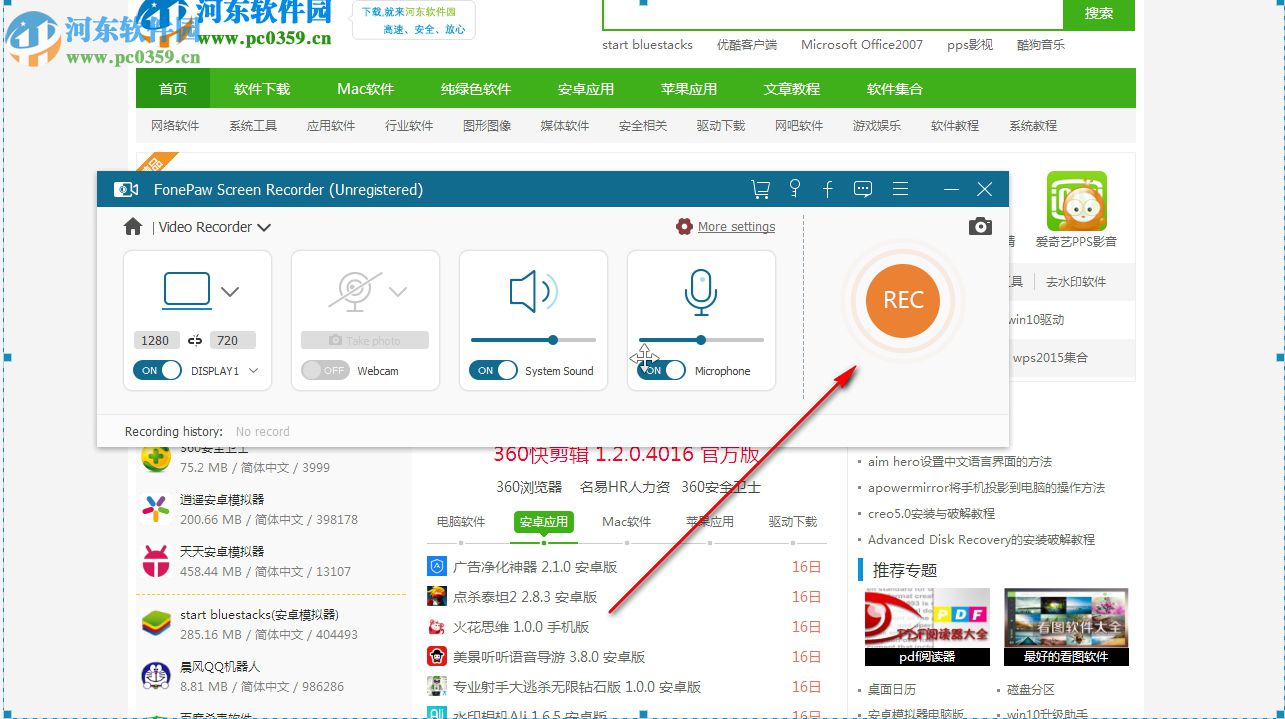Click the Take photo button
Viewport: 1285px width, 719px height.
364,340
